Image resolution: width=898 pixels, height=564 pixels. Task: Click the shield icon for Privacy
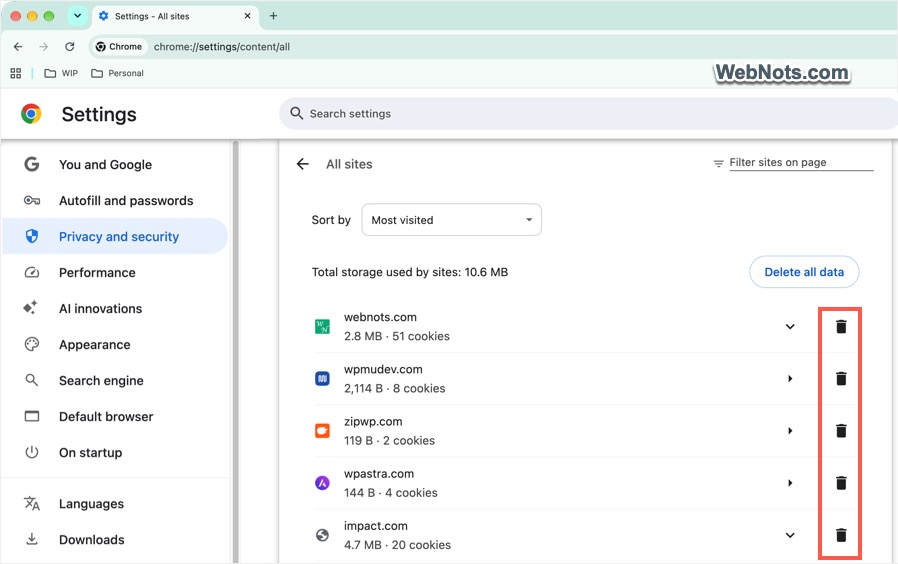pos(31,236)
